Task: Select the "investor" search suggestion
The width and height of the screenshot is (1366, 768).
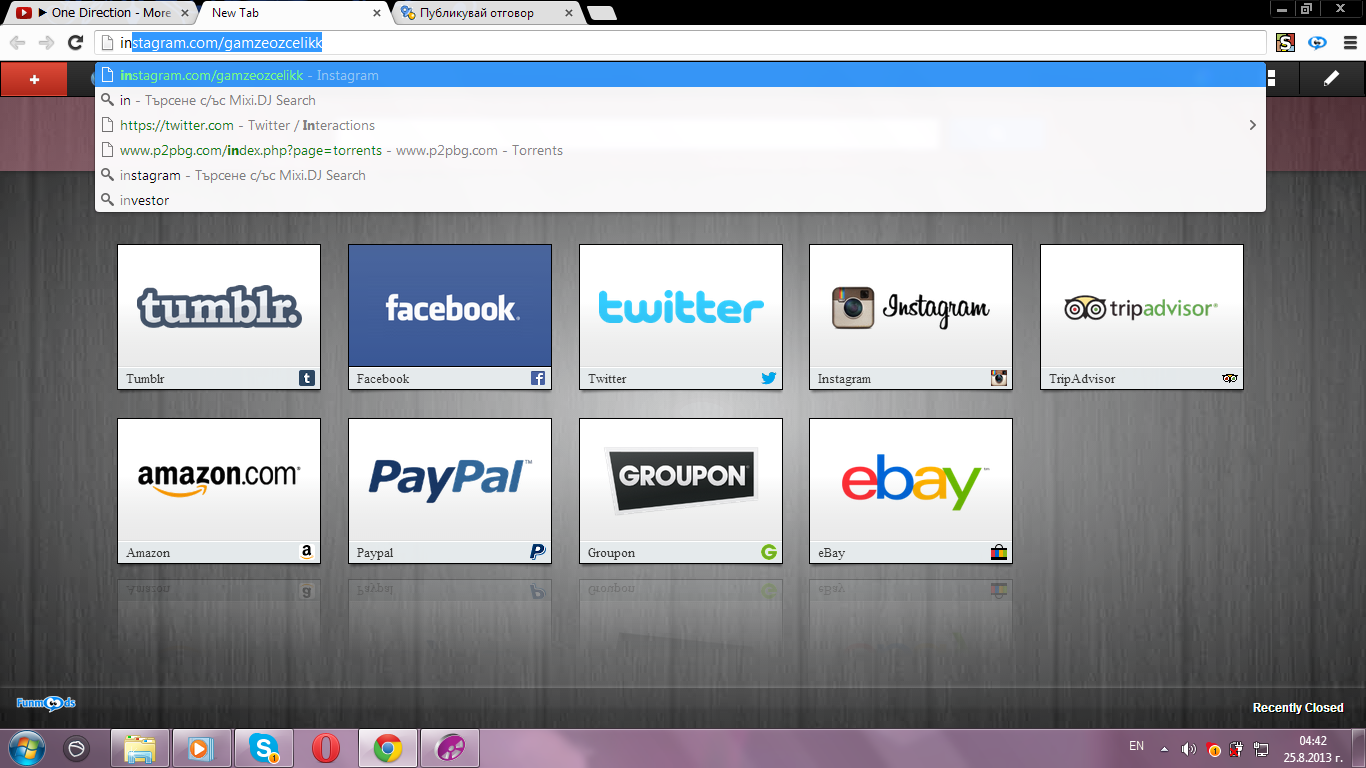Action: click(x=680, y=200)
